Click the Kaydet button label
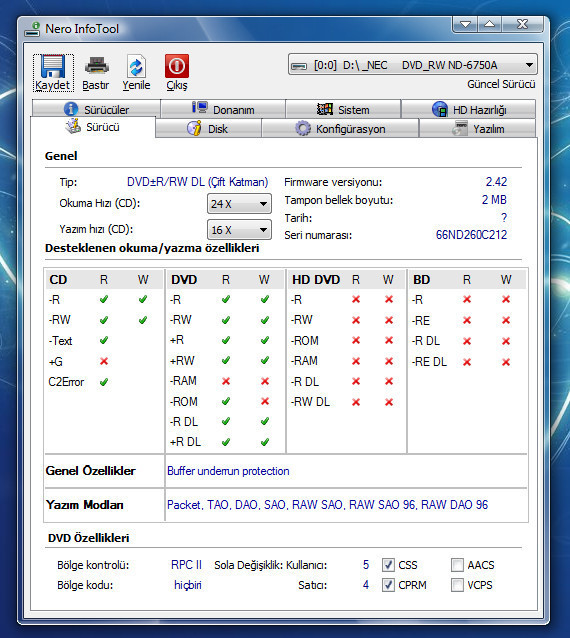This screenshot has width=570, height=638. click(52, 85)
